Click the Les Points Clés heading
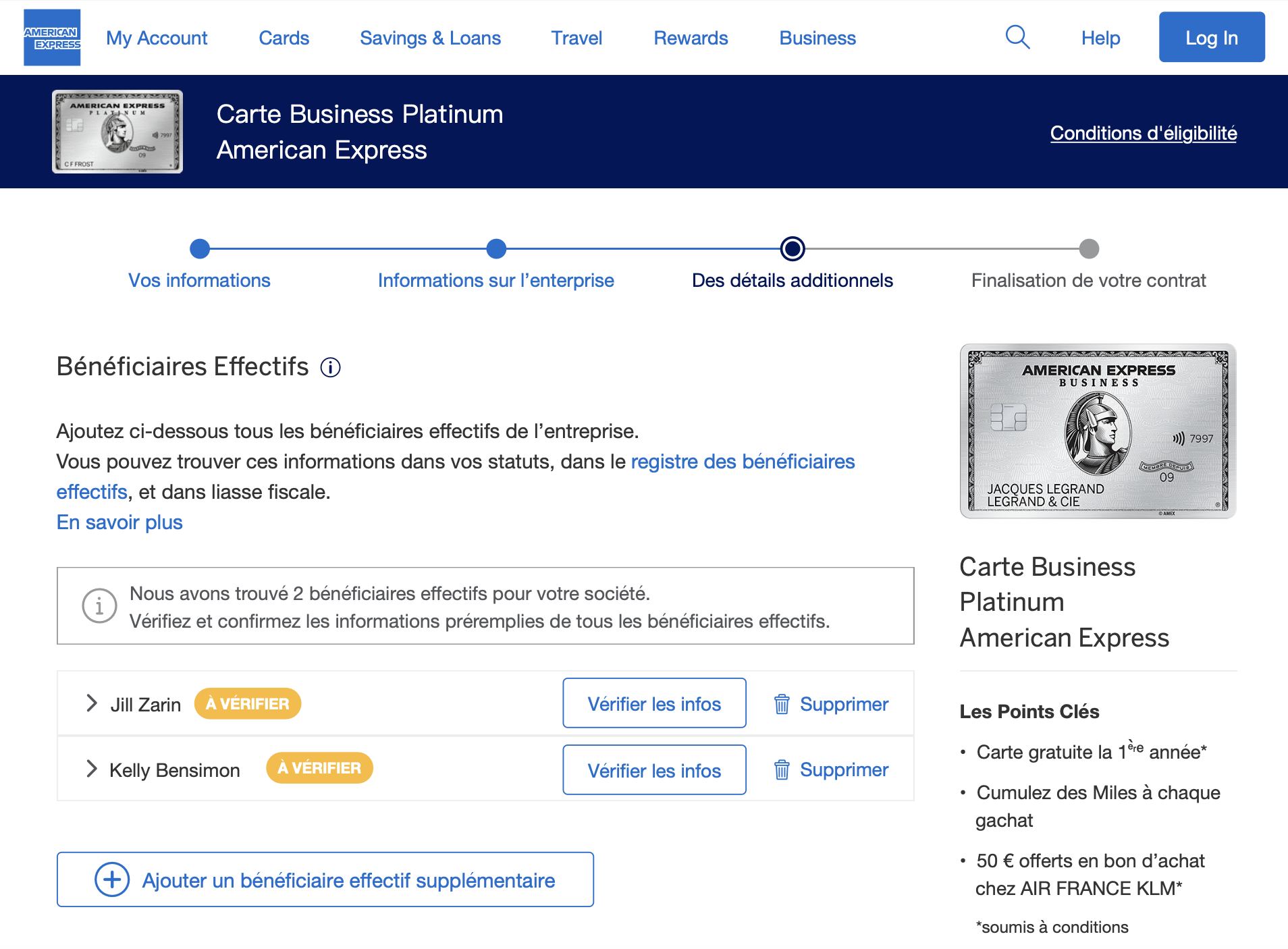Image resolution: width=1288 pixels, height=949 pixels. tap(1029, 711)
